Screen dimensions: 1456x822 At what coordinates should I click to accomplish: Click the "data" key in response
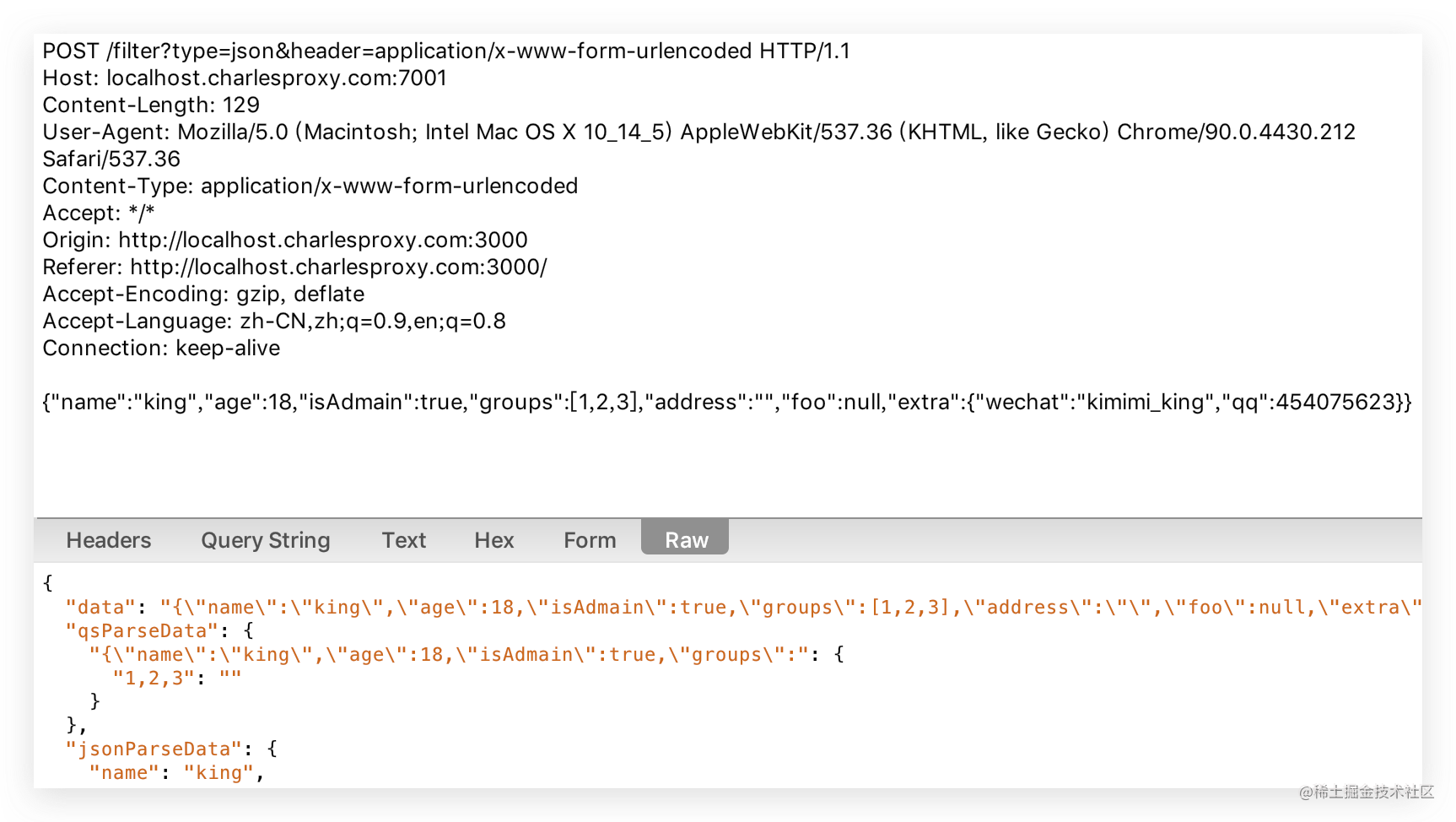tap(100, 608)
